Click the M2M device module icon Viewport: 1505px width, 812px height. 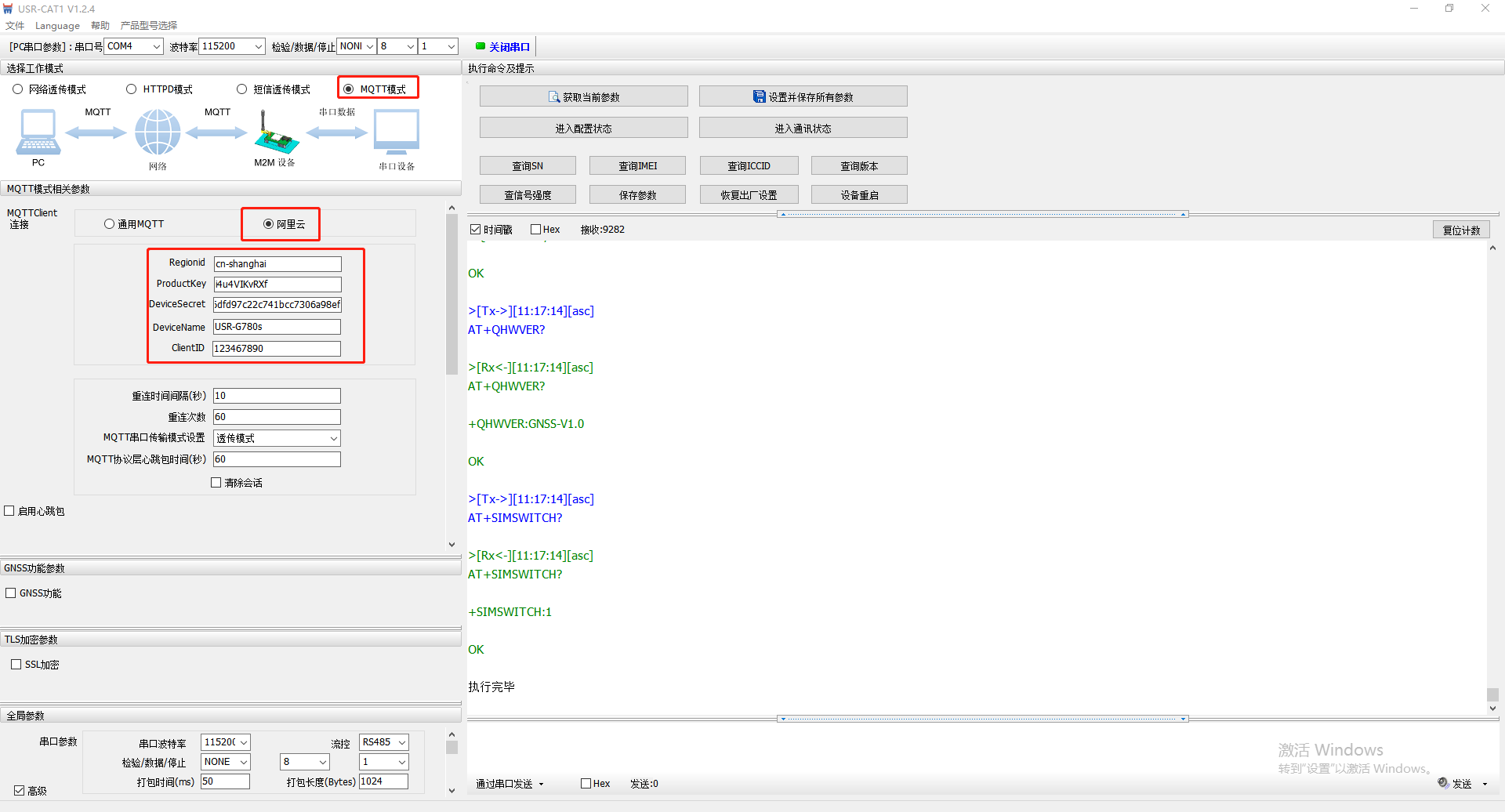point(275,133)
